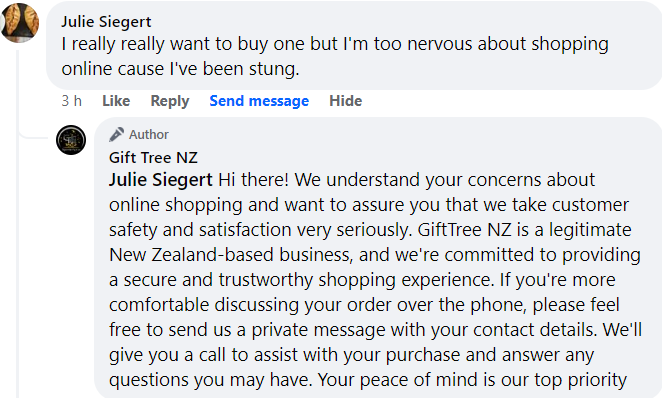The width and height of the screenshot is (662, 398).
Task: Hide Julie Siegert's comment
Action: 345,101
